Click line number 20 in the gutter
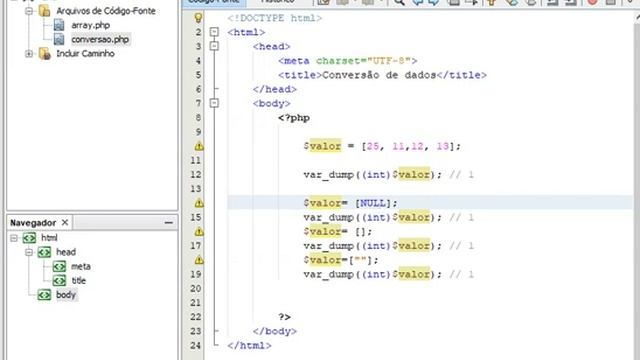The width and height of the screenshot is (640, 360). pyautogui.click(x=196, y=288)
